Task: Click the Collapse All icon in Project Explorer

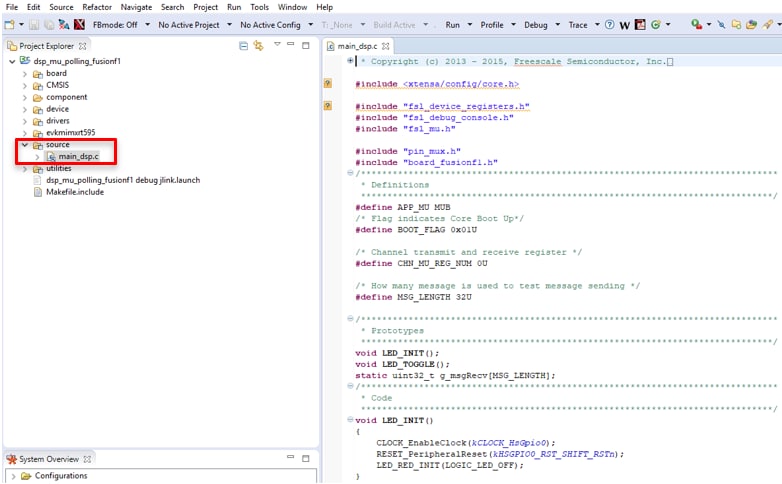Action: coord(244,45)
